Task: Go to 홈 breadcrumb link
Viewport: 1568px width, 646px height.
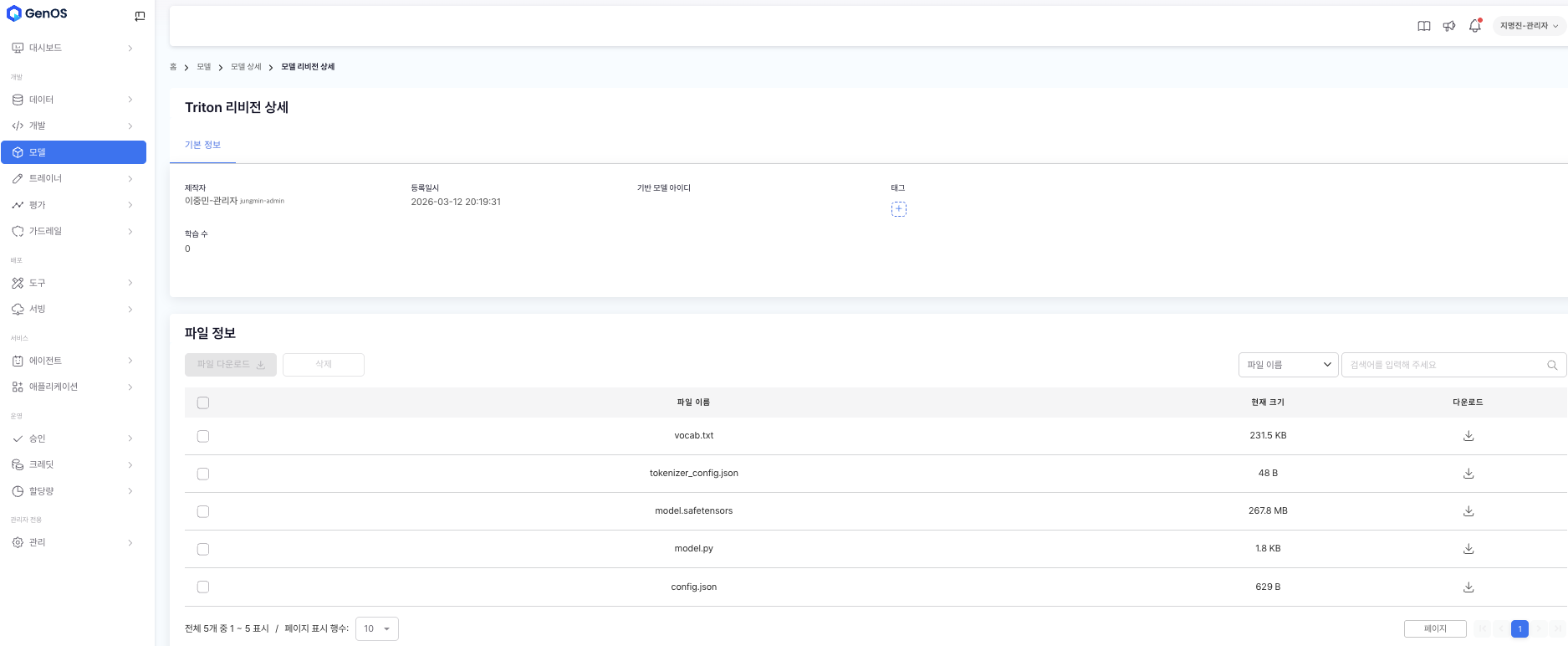Action: tap(173, 67)
